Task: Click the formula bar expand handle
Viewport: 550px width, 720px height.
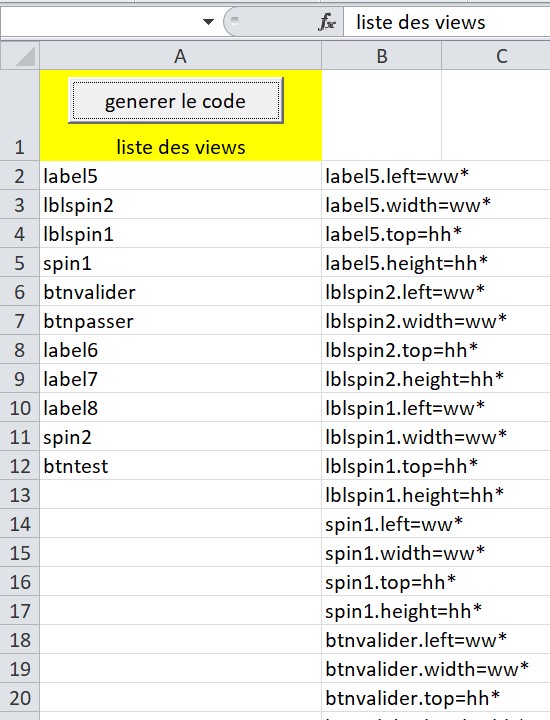Action: click(235, 20)
